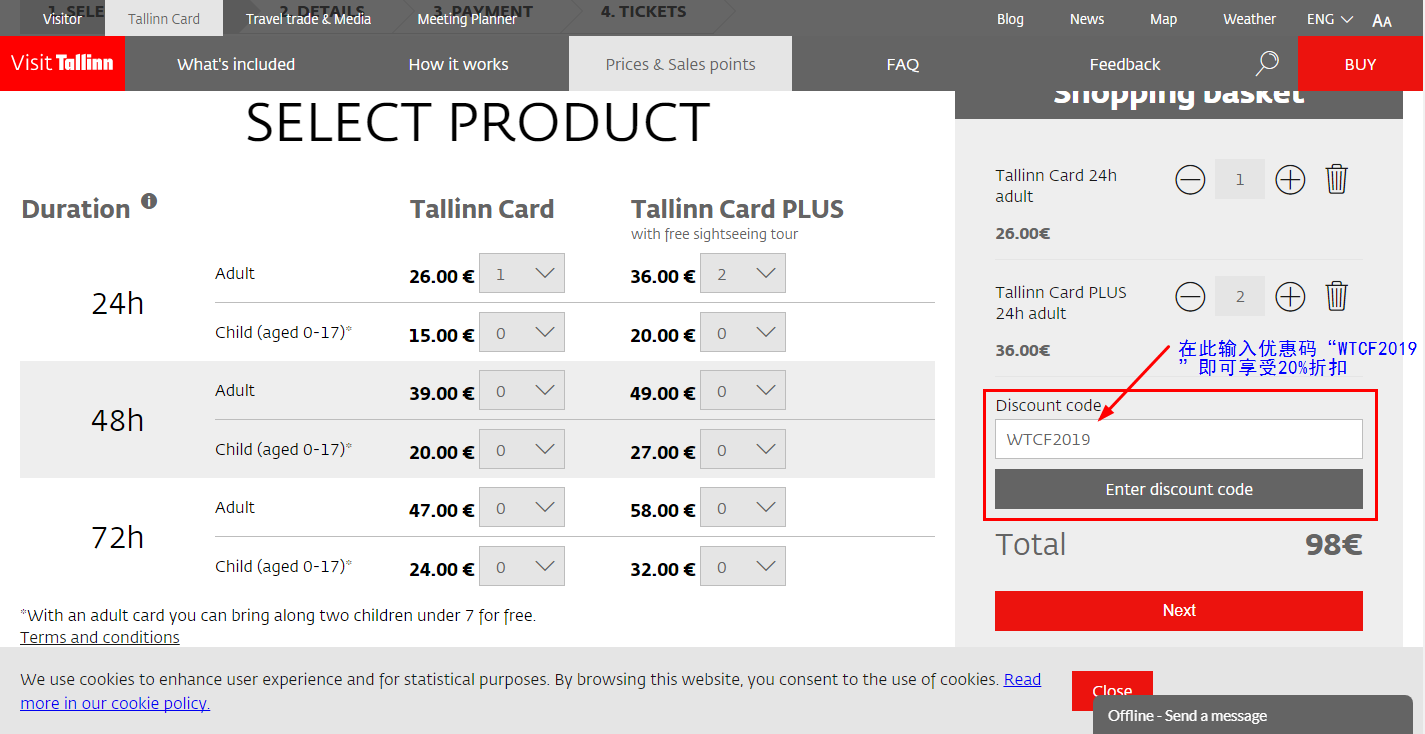Open 24h Child Tallinn Card quantity dropdown
This screenshot has width=1425, height=734.
[x=522, y=332]
